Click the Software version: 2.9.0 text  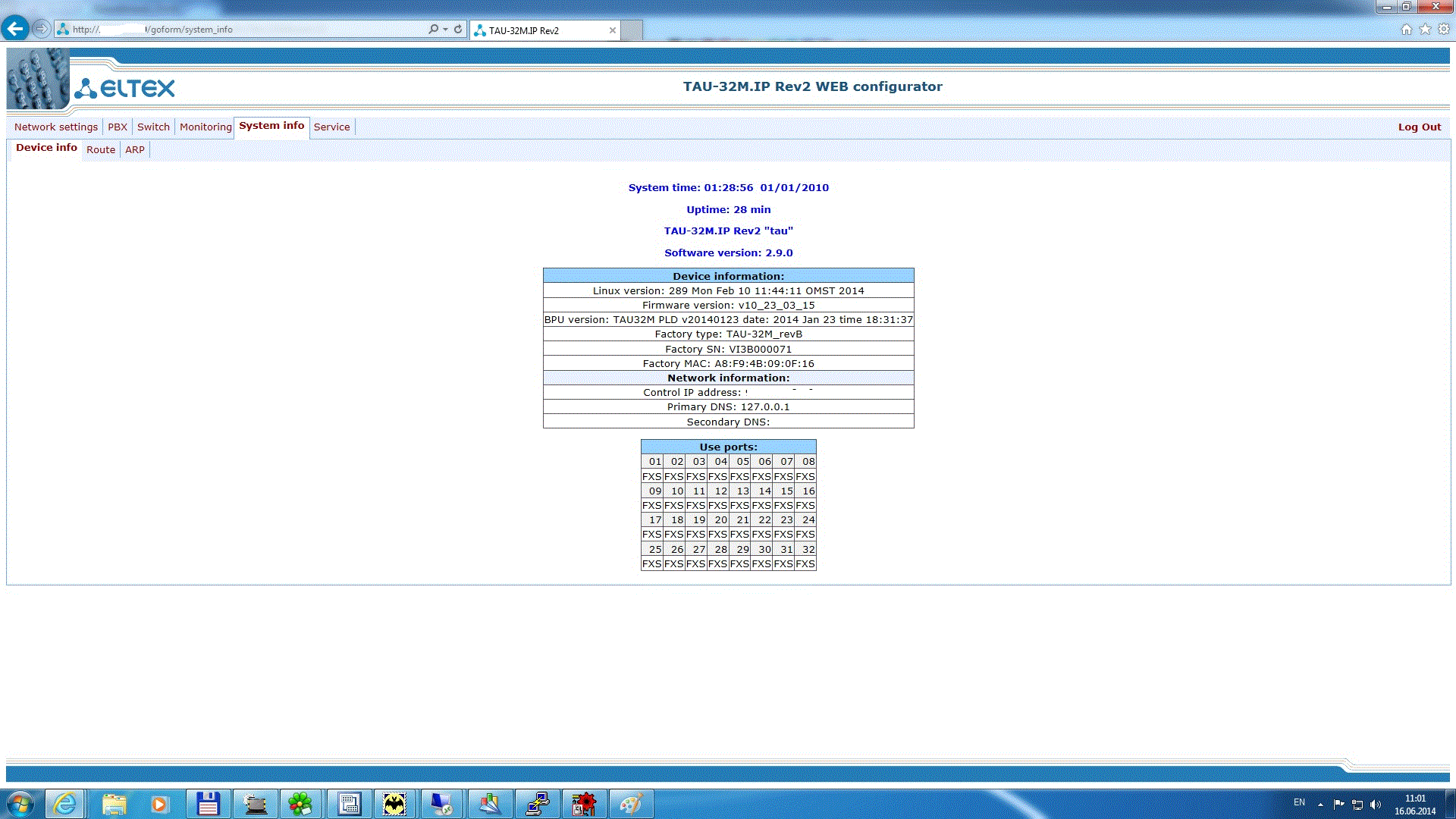tap(728, 253)
